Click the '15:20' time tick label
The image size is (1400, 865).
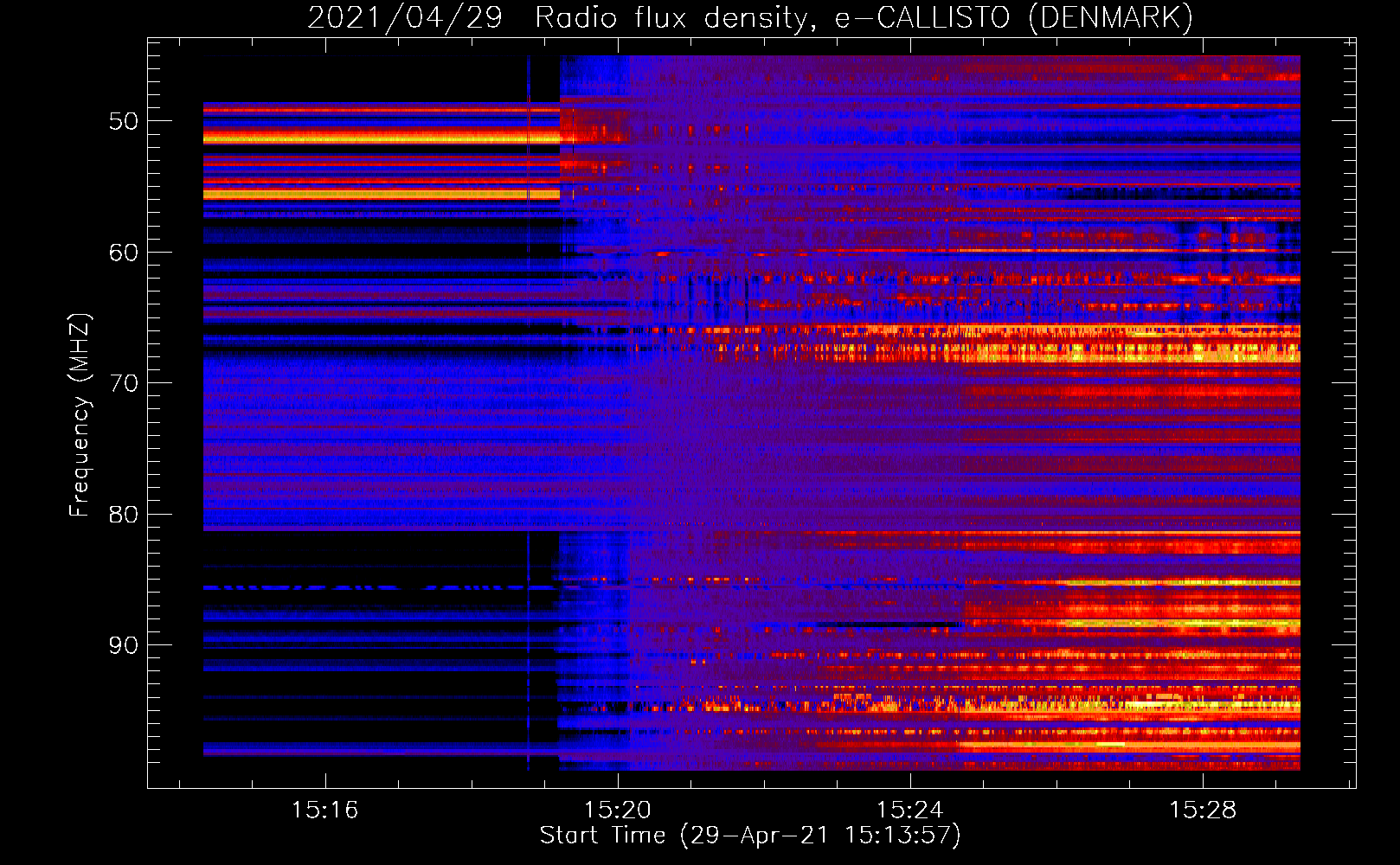coord(617,811)
